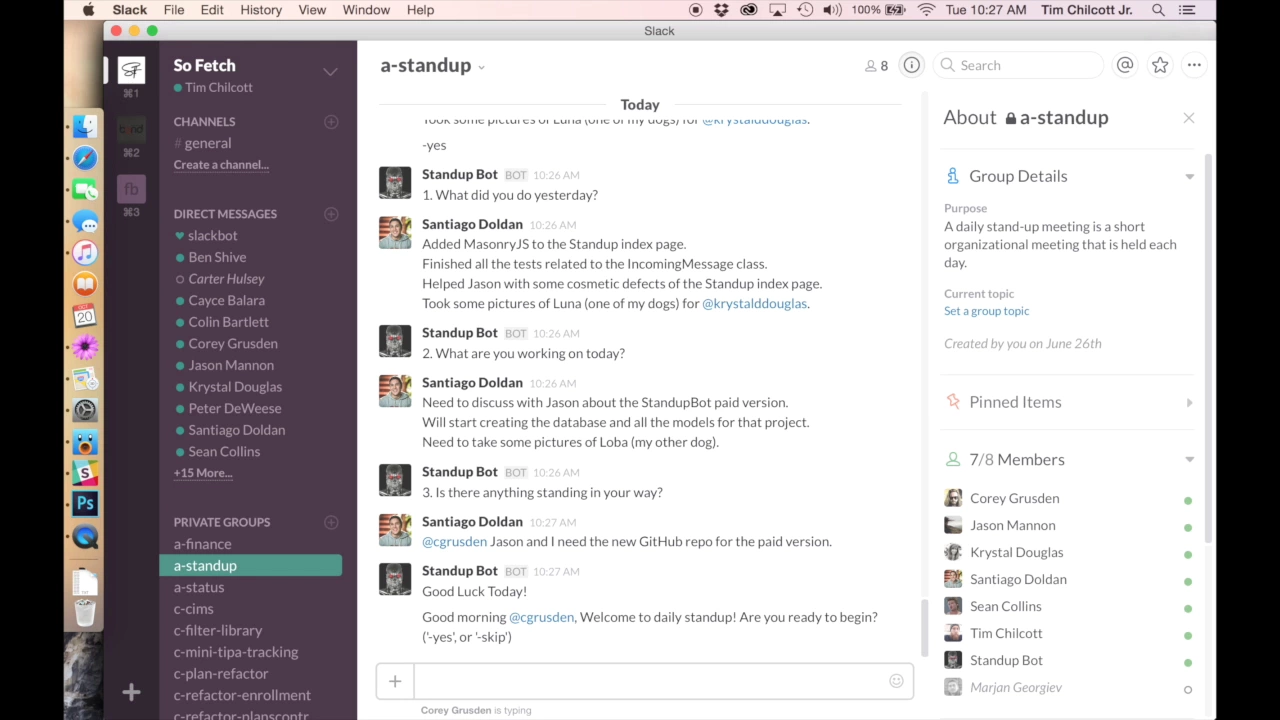Open the emoji picker smiley icon
The image size is (1280, 720).
(896, 681)
